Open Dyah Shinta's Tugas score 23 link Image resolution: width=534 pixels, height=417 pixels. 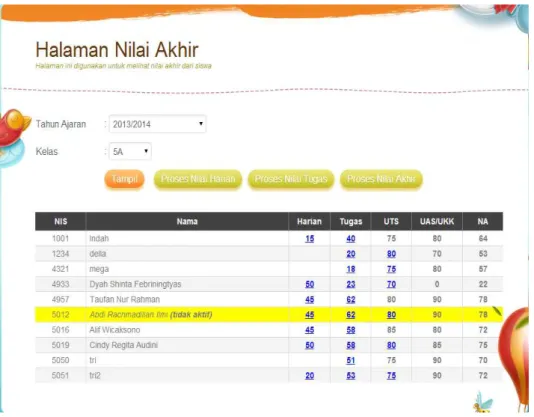pyautogui.click(x=351, y=284)
